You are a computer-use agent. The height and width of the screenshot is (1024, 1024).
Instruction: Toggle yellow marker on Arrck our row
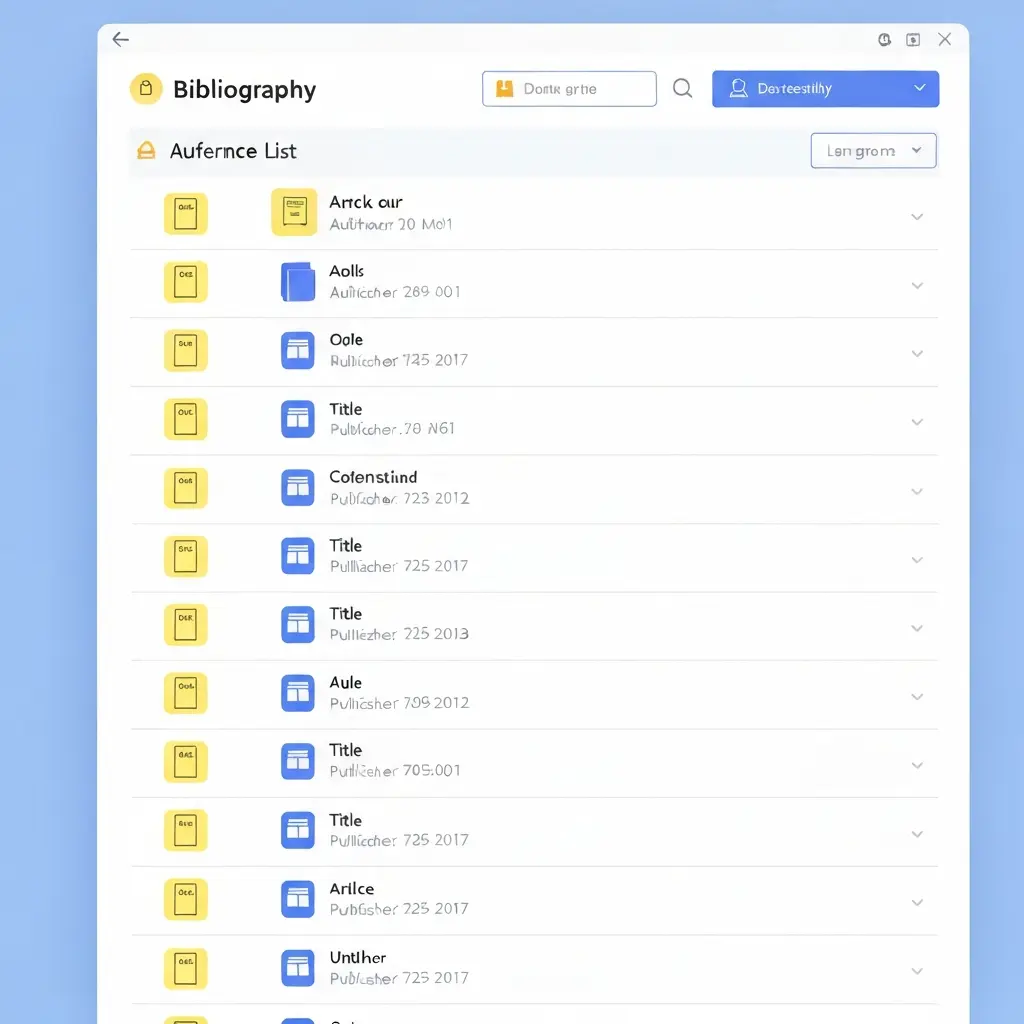coord(185,214)
